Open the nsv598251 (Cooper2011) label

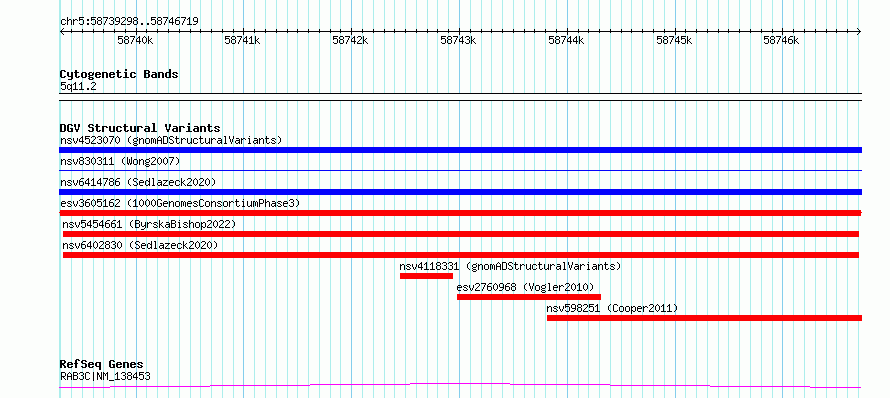click(612, 308)
